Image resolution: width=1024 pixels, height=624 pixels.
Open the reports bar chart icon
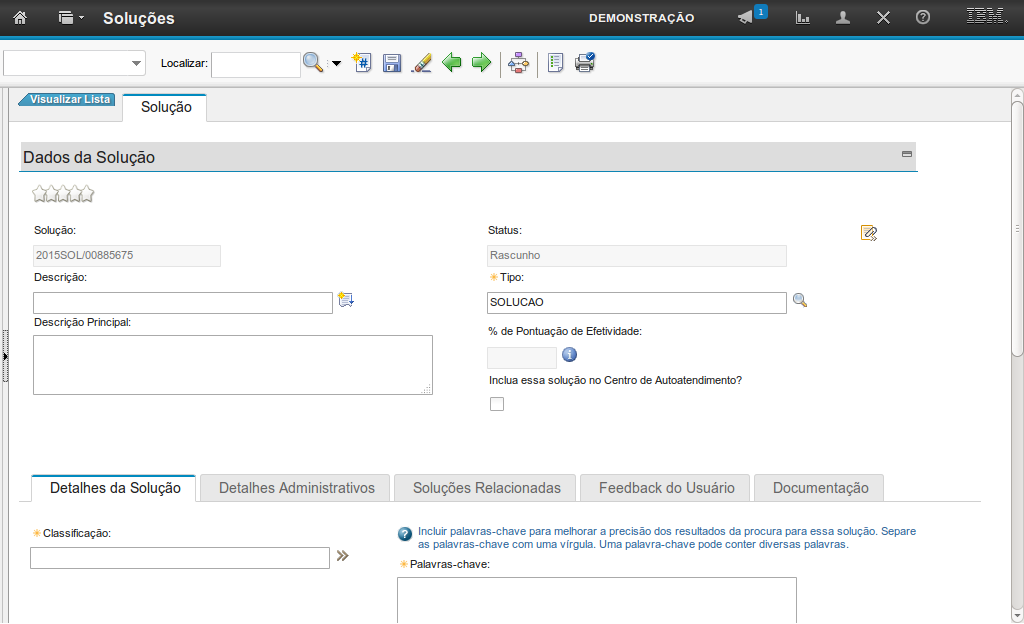tap(802, 18)
